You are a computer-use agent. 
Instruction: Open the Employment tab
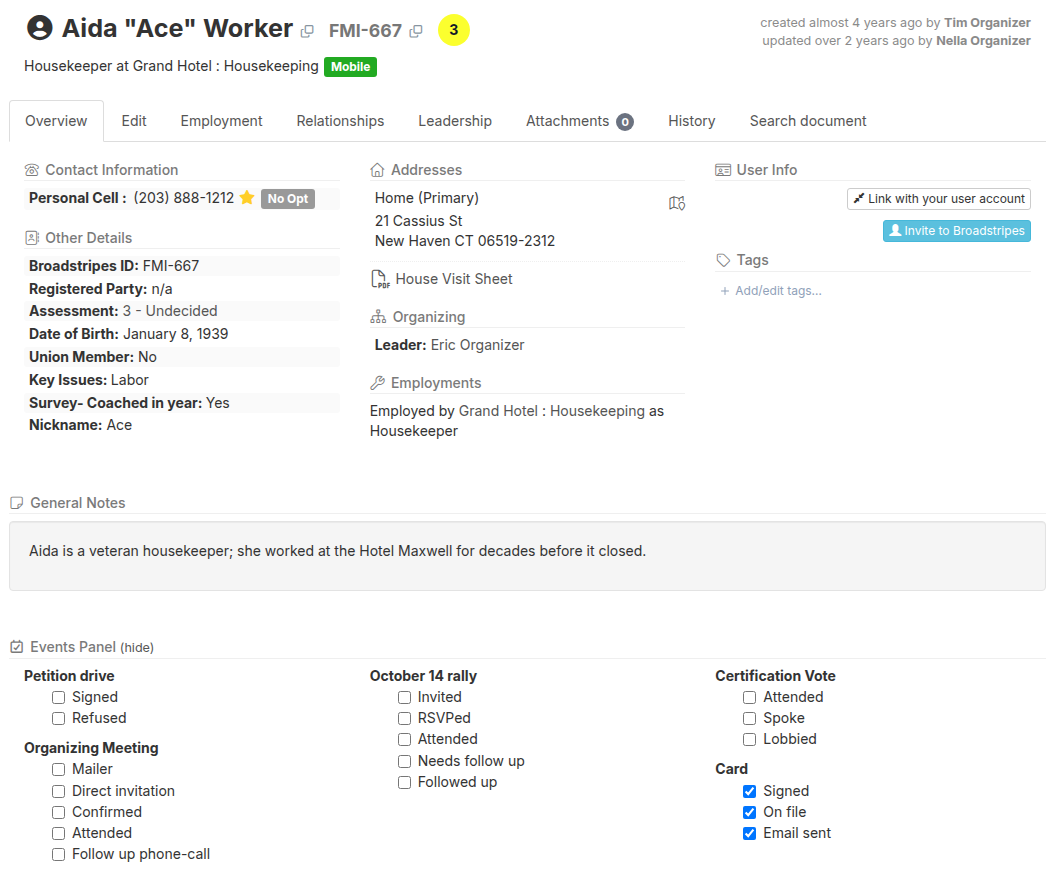click(221, 121)
